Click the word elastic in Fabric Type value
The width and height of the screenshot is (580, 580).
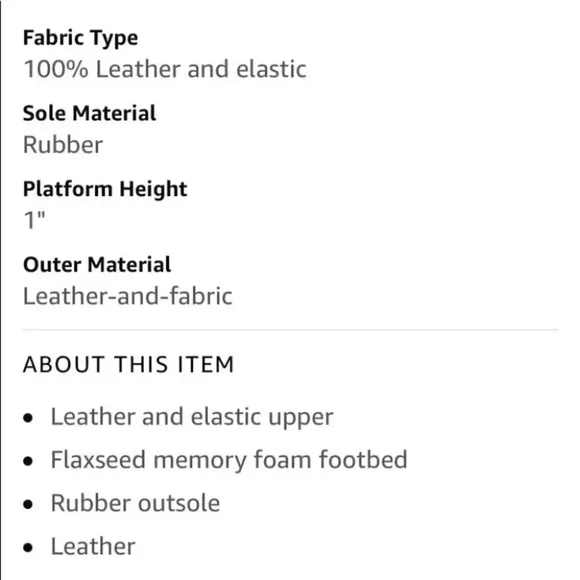coord(272,69)
